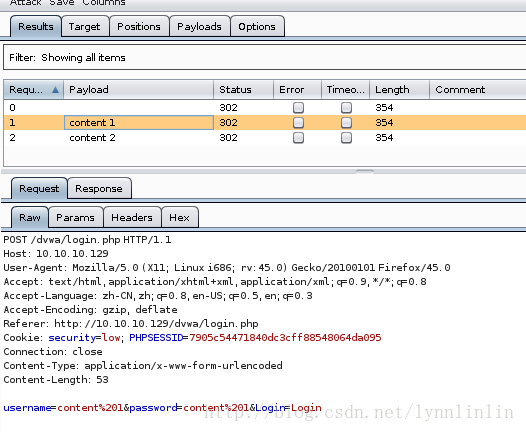Image resolution: width=526 pixels, height=432 pixels.
Task: Toggle Timeout checkbox for request 1
Action: (346, 123)
